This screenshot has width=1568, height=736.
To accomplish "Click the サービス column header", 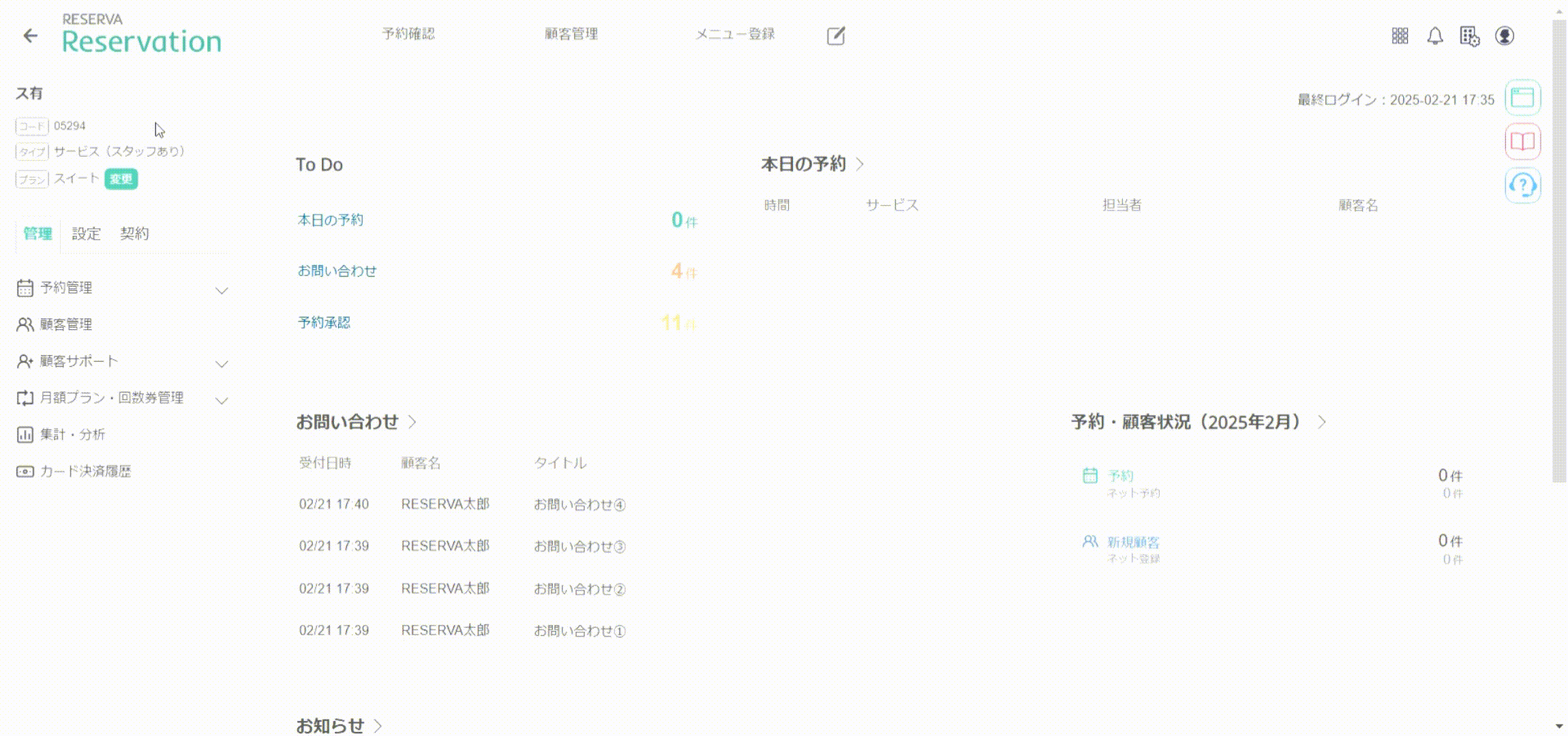I will pyautogui.click(x=892, y=205).
